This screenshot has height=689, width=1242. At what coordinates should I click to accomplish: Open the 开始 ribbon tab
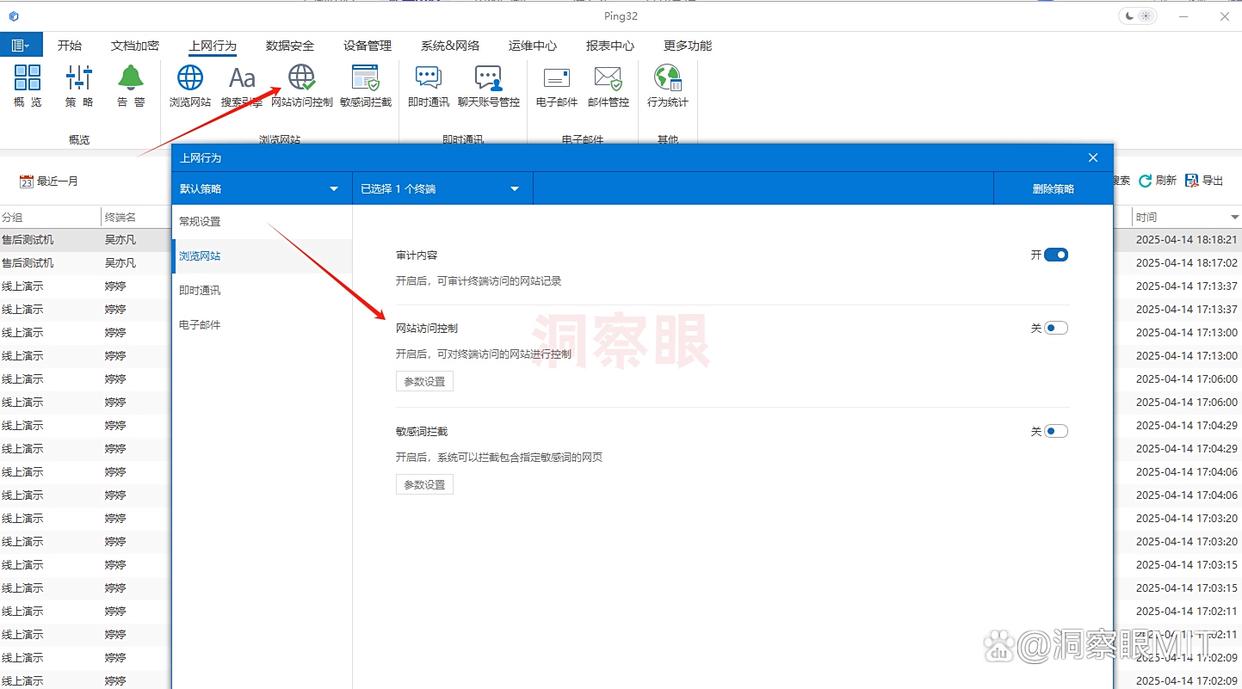pos(69,45)
